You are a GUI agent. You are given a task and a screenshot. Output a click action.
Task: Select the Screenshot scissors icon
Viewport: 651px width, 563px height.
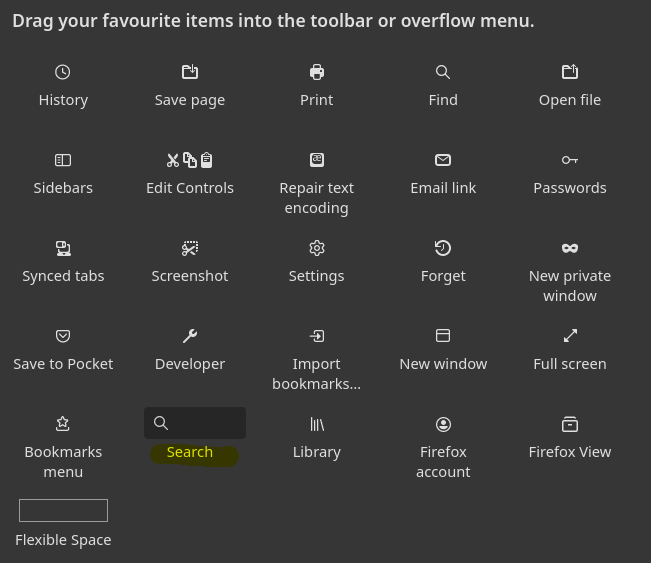click(190, 248)
